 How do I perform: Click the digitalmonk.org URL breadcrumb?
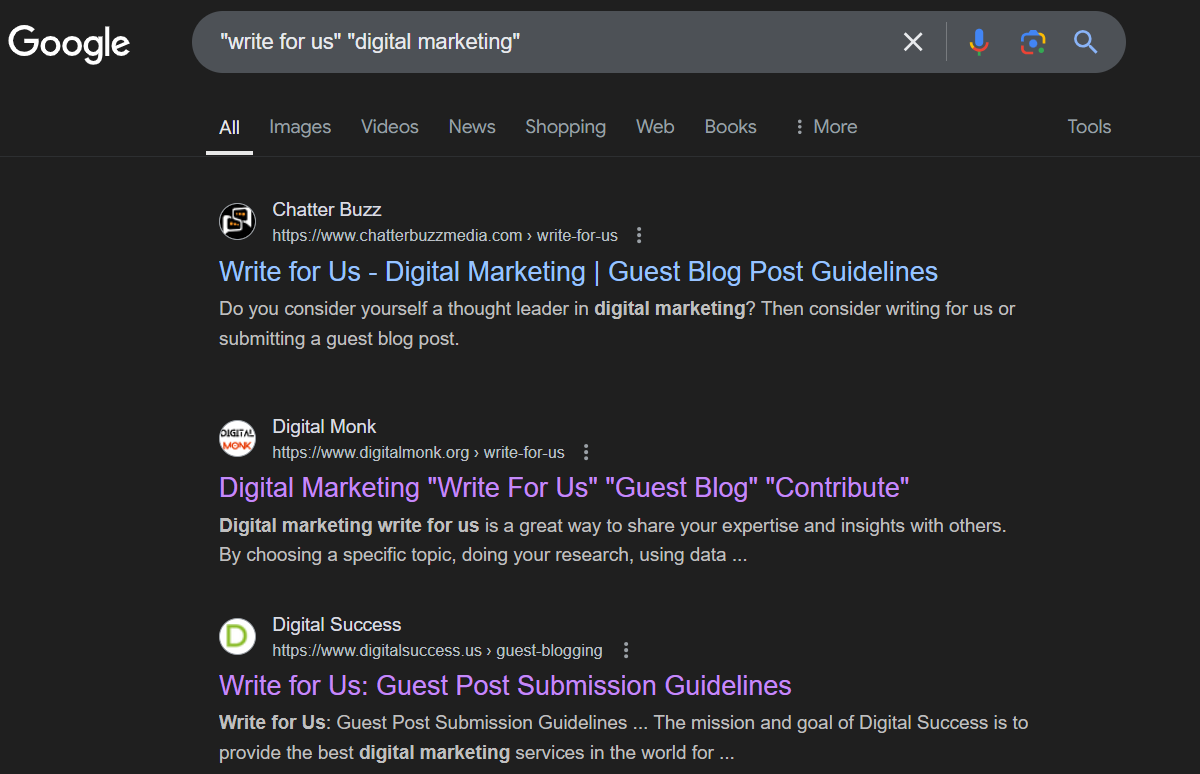[x=418, y=452]
